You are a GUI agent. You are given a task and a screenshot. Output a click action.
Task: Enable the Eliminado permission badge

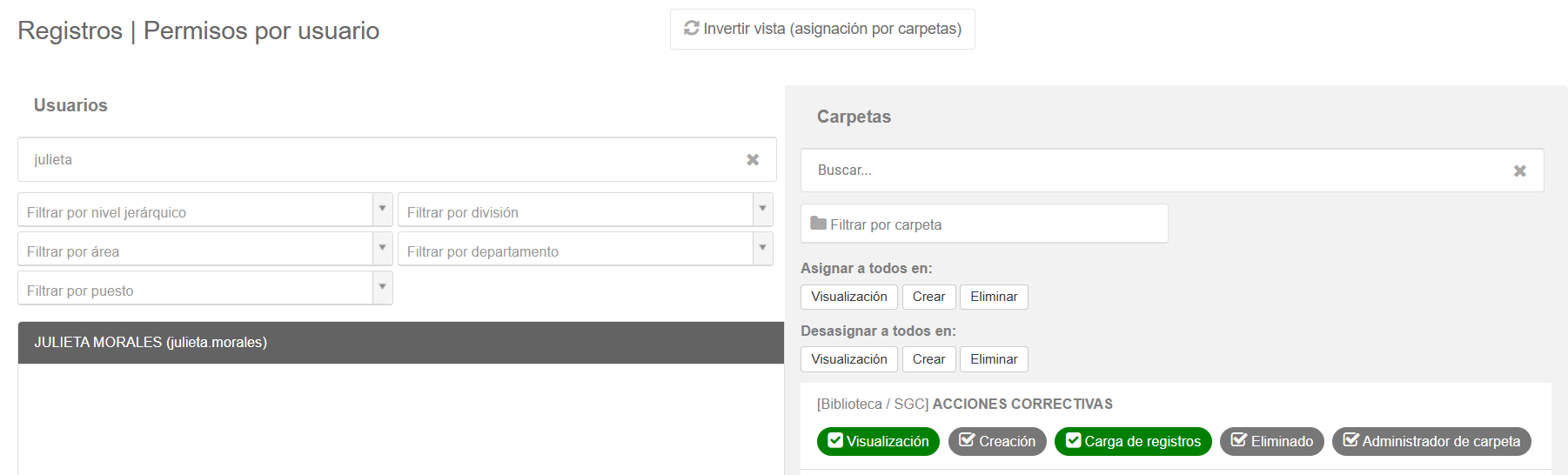tap(1272, 441)
